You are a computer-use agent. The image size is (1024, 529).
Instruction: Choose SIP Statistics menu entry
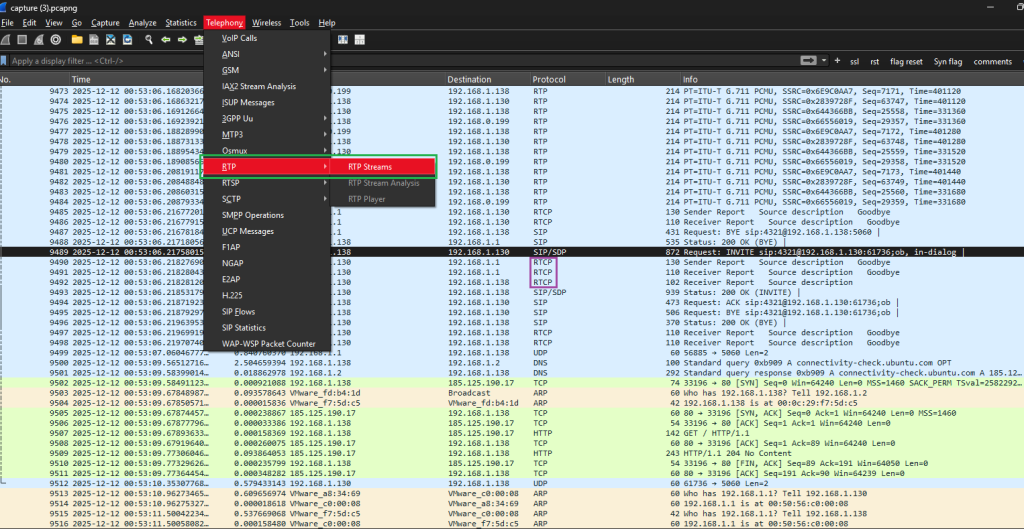coord(266,328)
